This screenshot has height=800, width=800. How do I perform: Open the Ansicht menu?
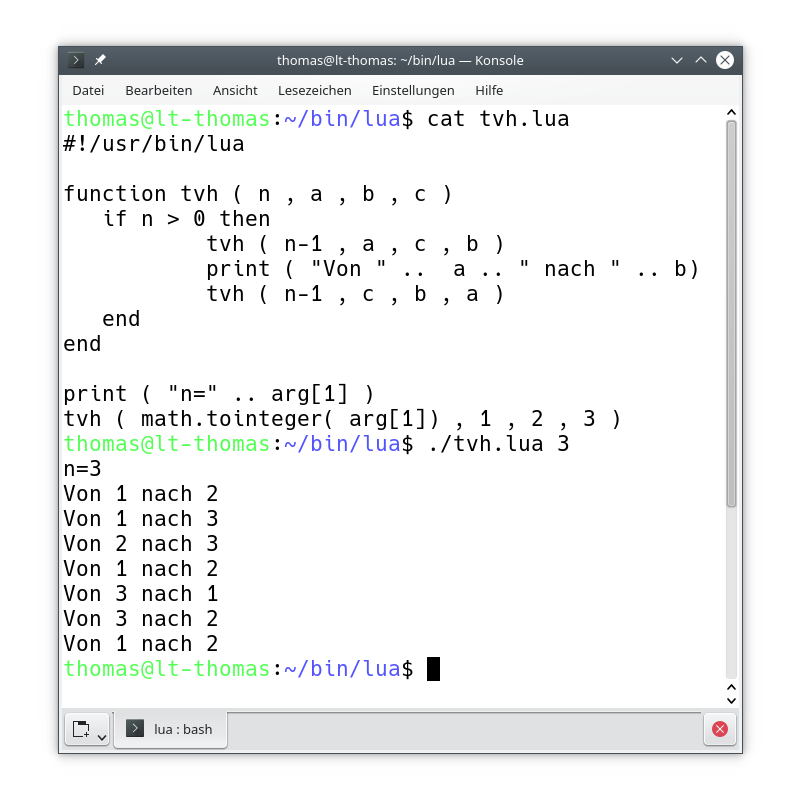pyautogui.click(x=235, y=90)
